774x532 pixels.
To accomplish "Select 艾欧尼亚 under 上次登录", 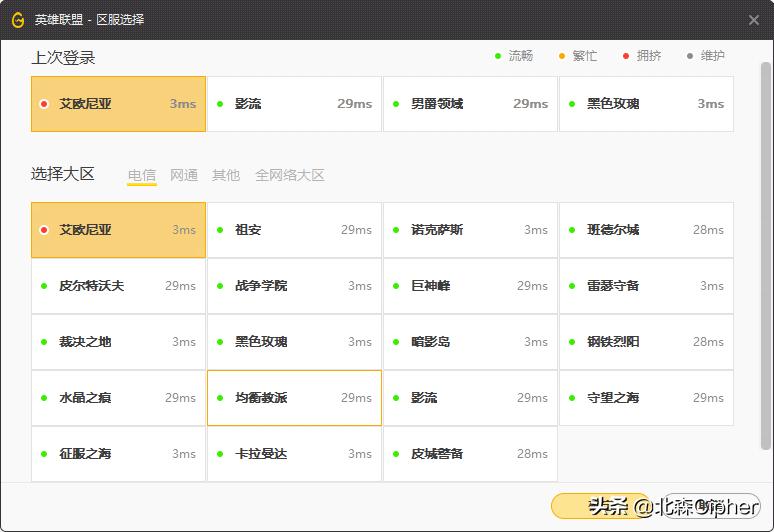I will coord(118,104).
